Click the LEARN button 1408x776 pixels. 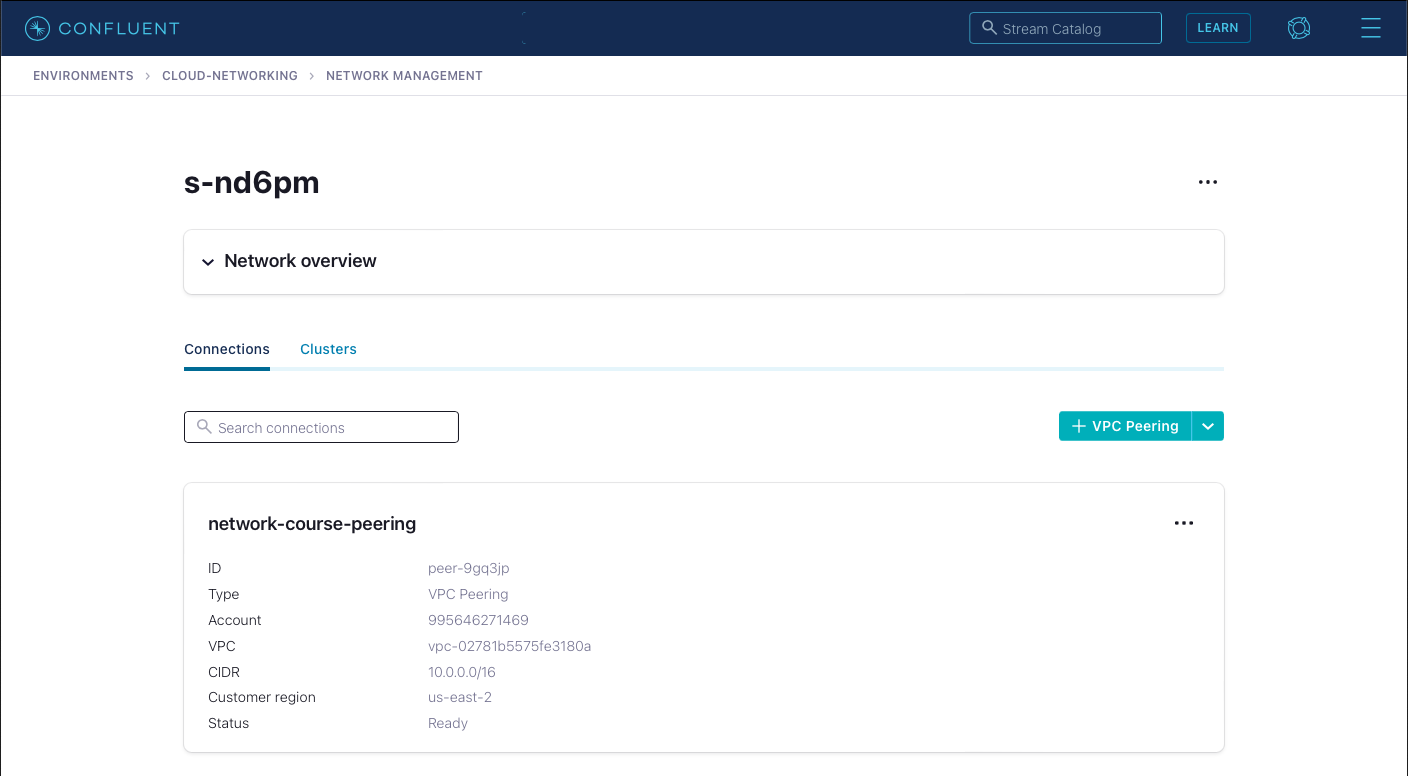click(1218, 28)
